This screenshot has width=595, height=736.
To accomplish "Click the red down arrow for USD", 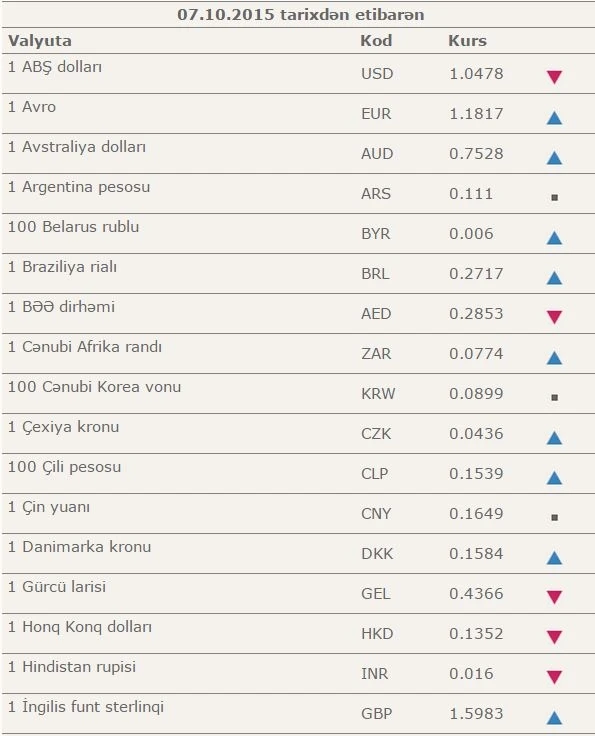I will (x=554, y=77).
